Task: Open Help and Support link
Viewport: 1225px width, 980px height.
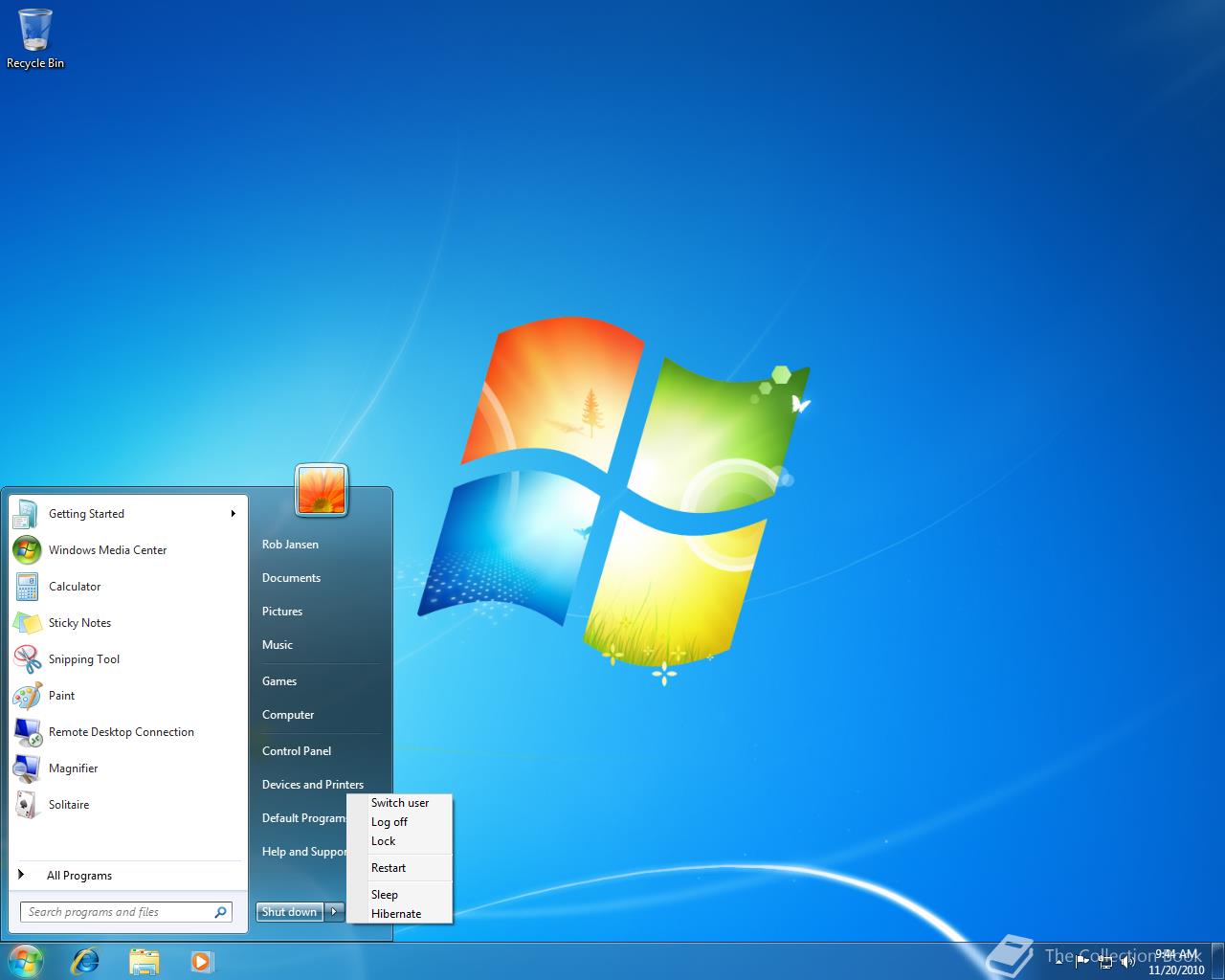Action: [x=303, y=852]
